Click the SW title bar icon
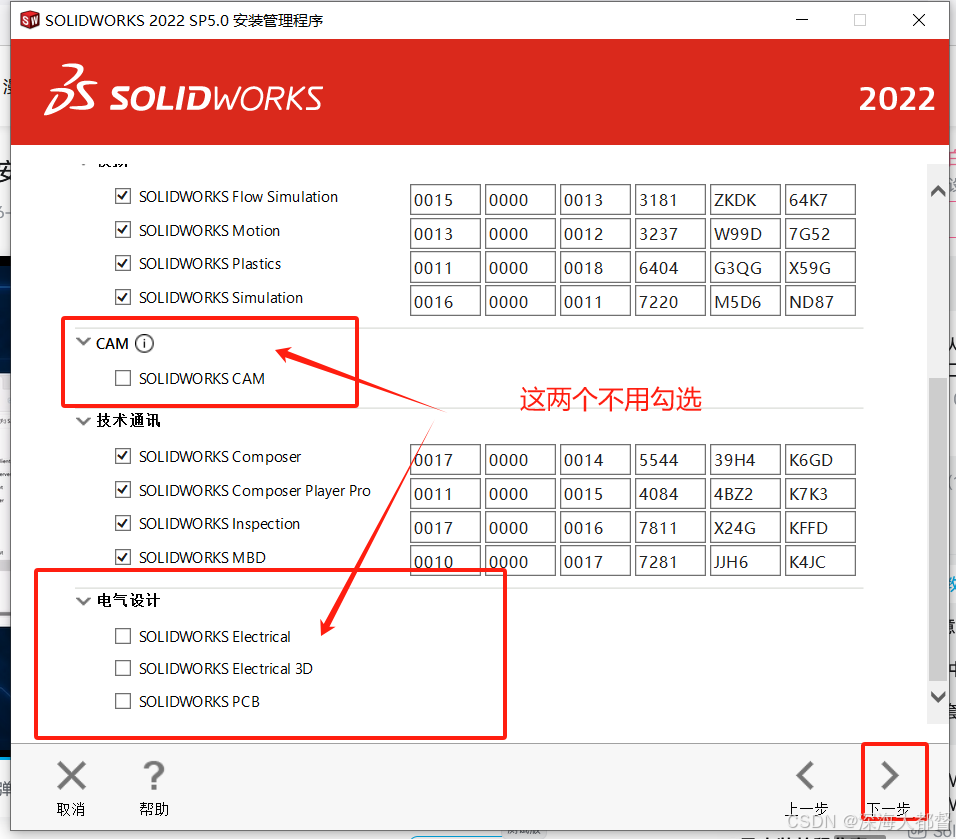 tap(29, 20)
